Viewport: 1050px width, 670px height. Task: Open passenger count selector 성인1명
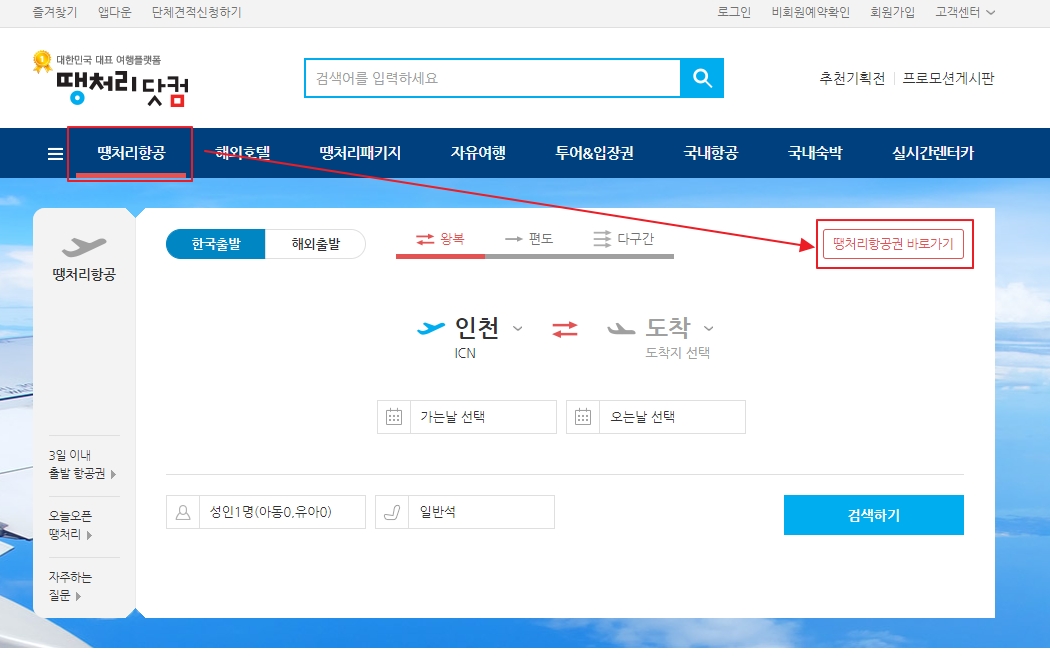point(266,512)
